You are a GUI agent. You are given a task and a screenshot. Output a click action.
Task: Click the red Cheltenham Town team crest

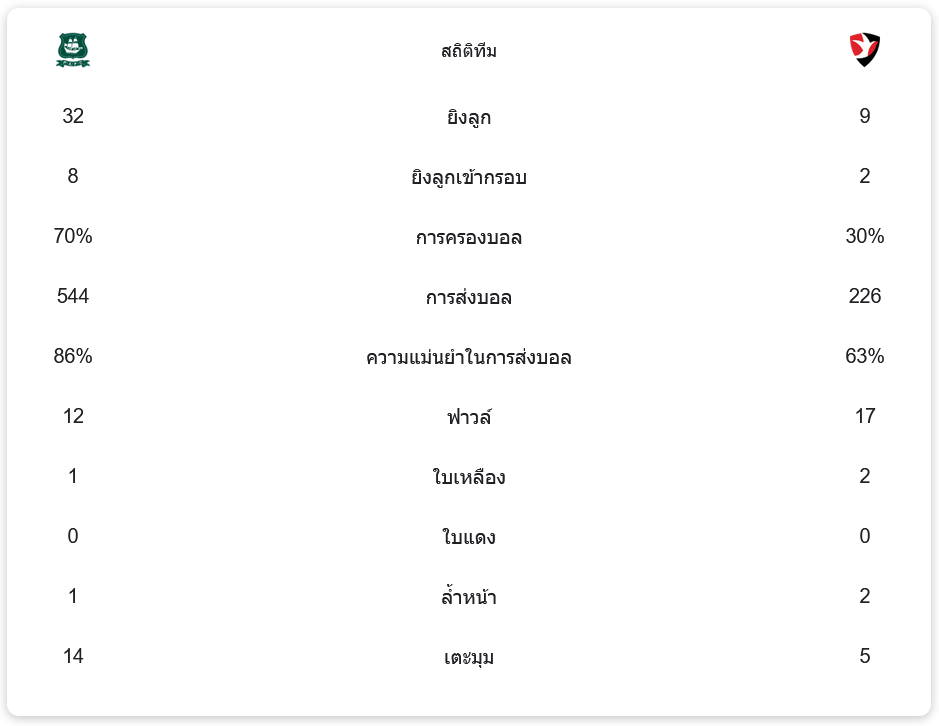pyautogui.click(x=864, y=49)
